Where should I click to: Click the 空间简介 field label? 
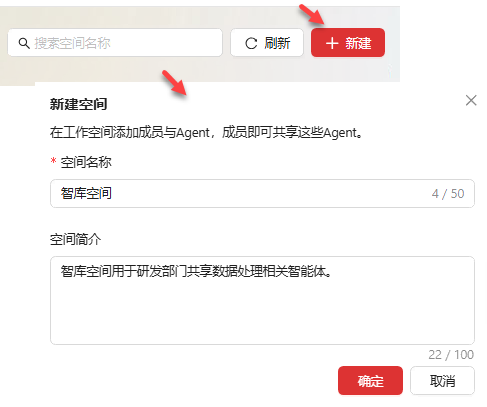point(75,239)
